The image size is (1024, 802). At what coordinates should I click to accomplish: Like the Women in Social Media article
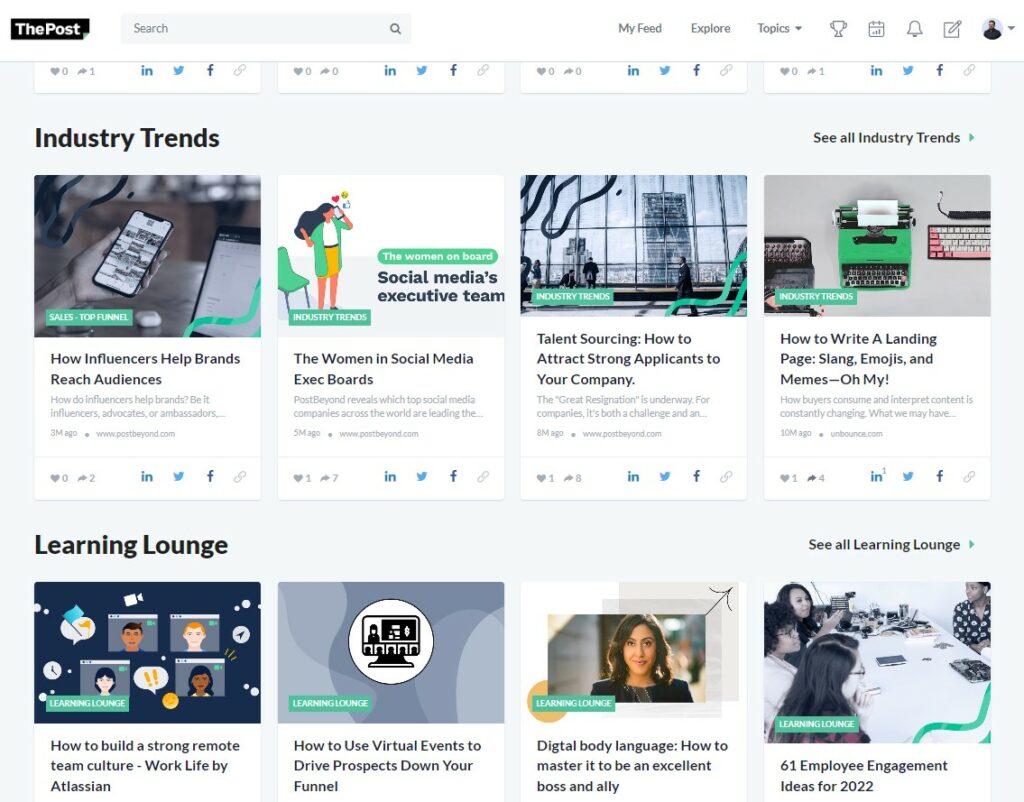tap(300, 477)
